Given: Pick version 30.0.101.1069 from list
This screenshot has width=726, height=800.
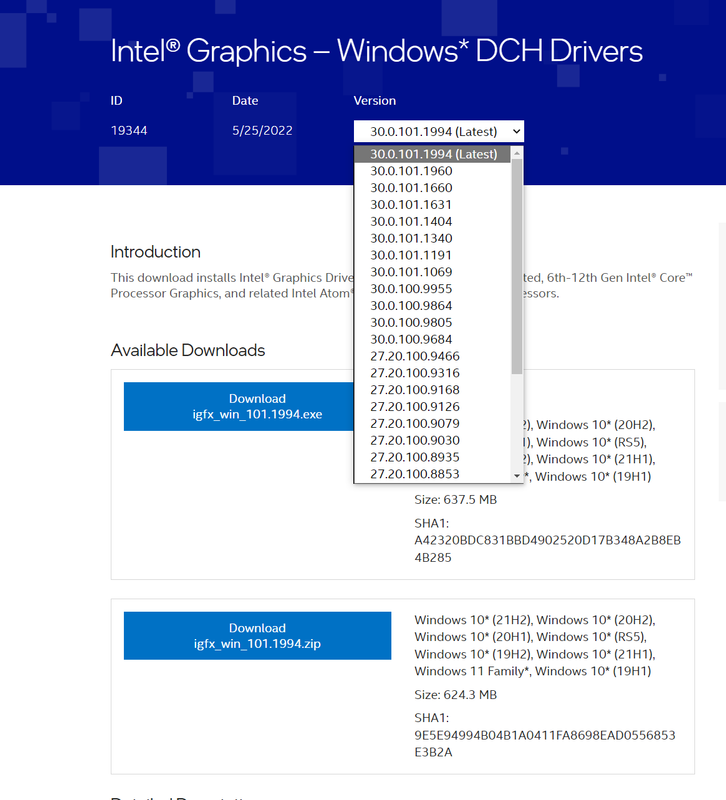Looking at the screenshot, I should 433,272.
